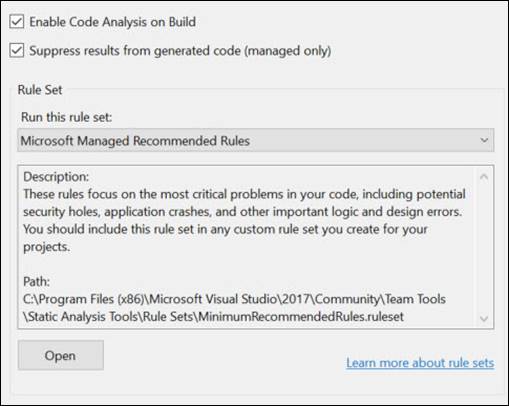Click the chevron arrow of the rule set dropdown

[x=484, y=140]
